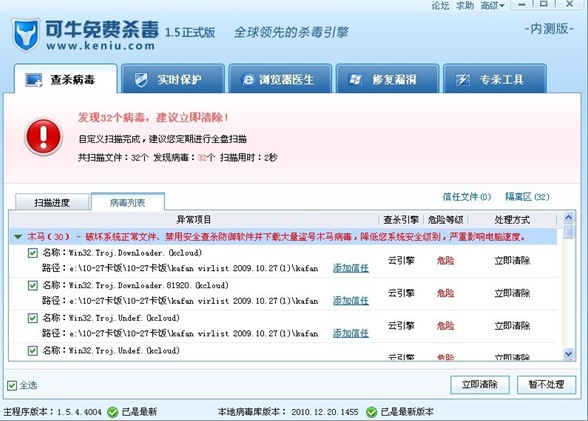
Task: Uncheck Win32.Troj.Downloader.(kcloud) entry checkbox
Action: (x=33, y=253)
